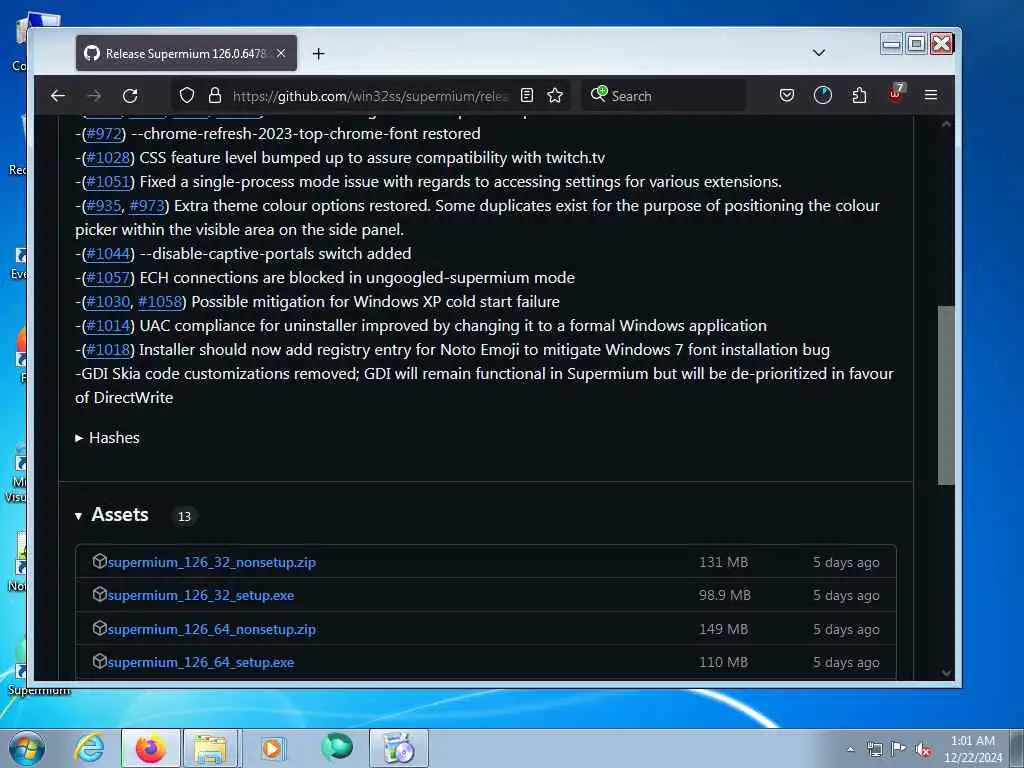Open issue #1051 link

pos(108,182)
